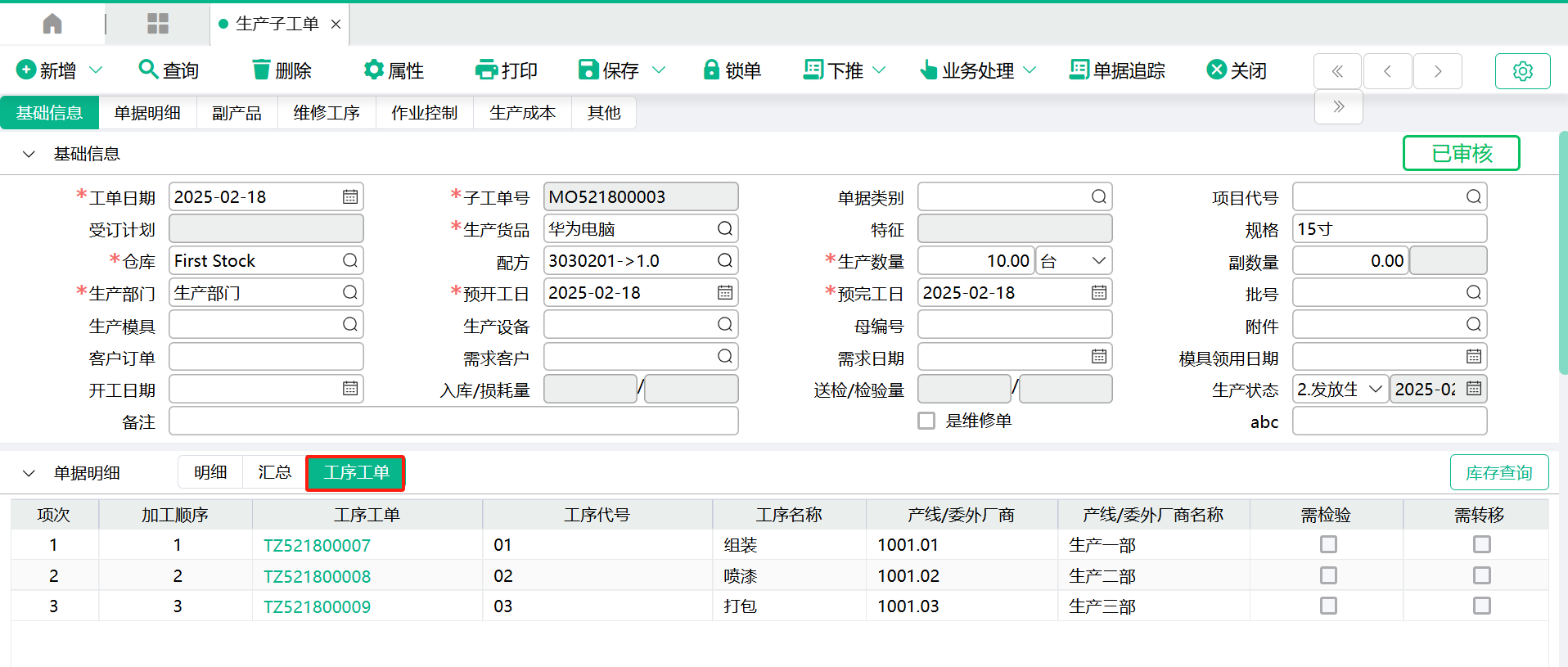This screenshot has height=667, width=1568.
Task: Click the 删除 delete button
Action: point(282,70)
